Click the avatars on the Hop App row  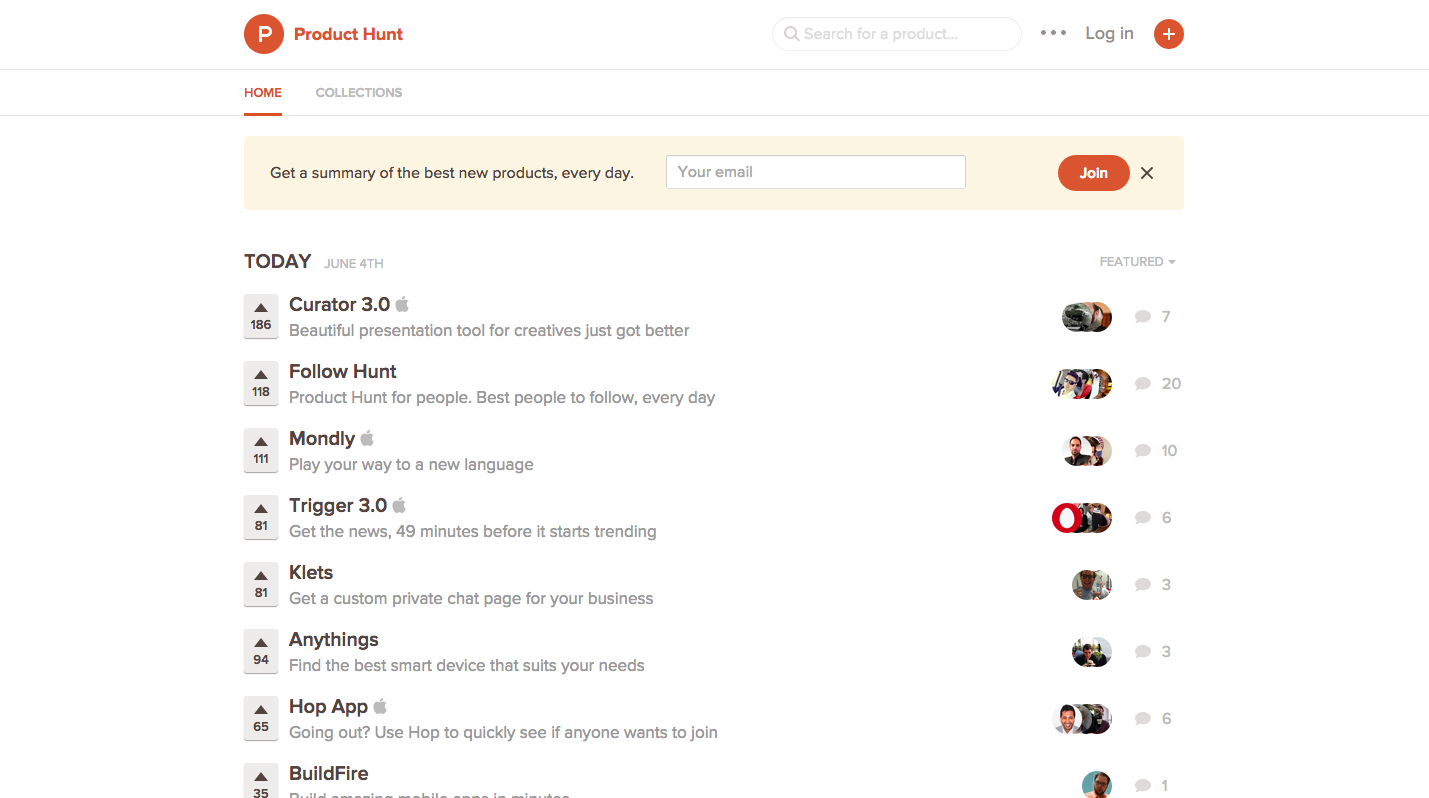pos(1082,719)
